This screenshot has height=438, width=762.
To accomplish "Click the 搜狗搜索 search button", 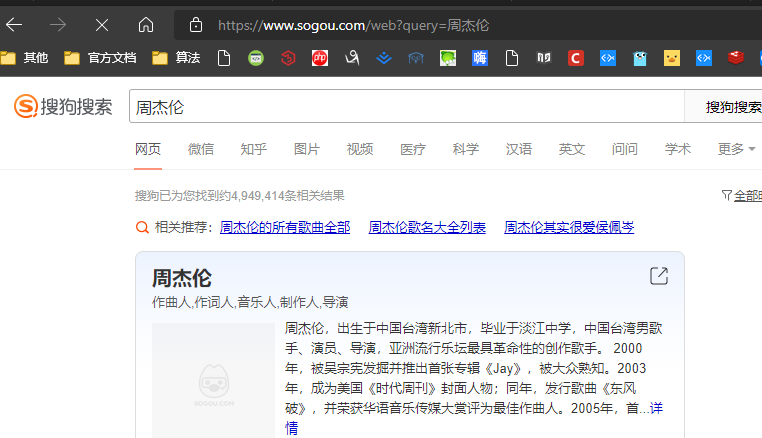I will click(x=724, y=106).
